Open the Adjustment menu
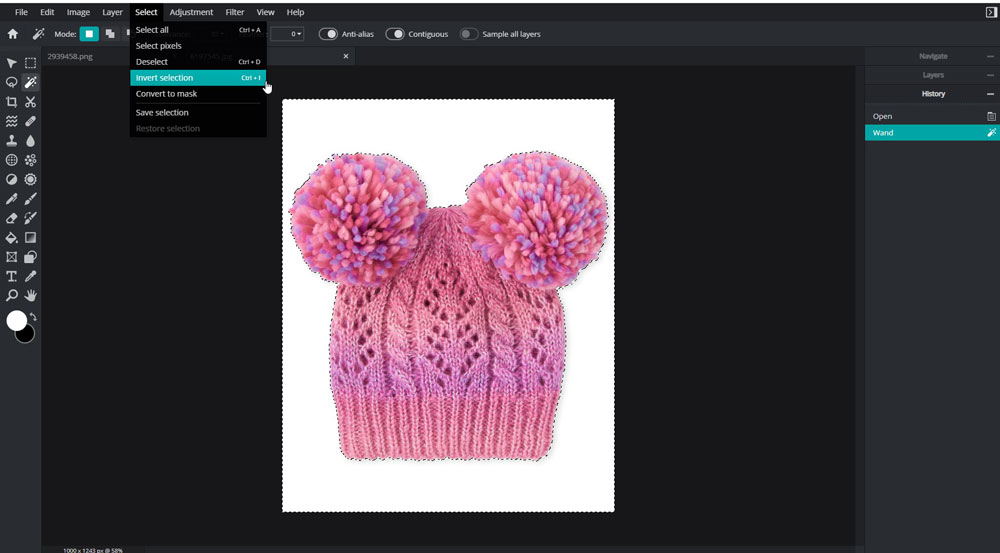 point(191,12)
